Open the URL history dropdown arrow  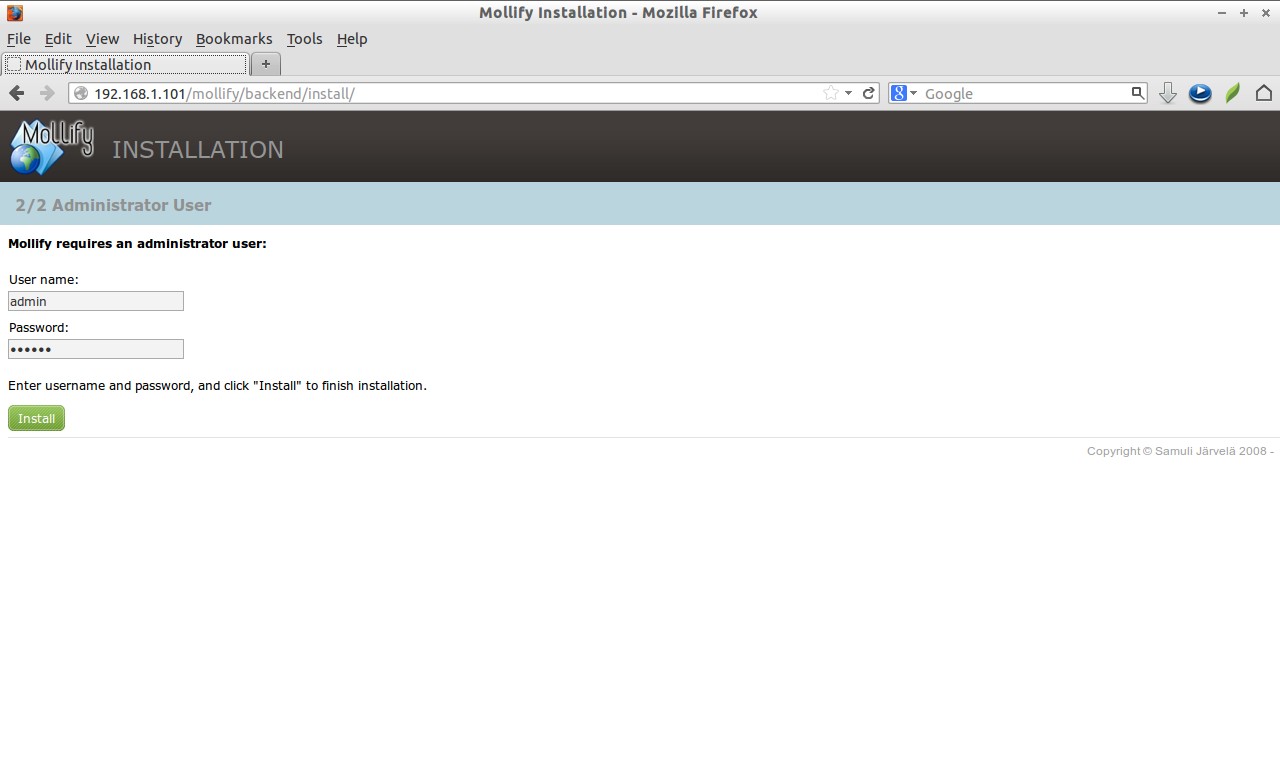point(849,93)
